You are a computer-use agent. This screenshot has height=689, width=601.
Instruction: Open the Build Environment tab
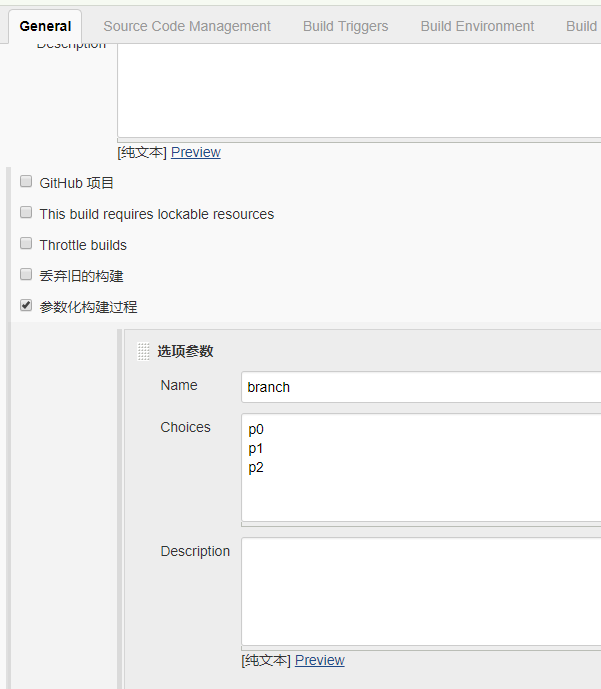pyautogui.click(x=477, y=26)
